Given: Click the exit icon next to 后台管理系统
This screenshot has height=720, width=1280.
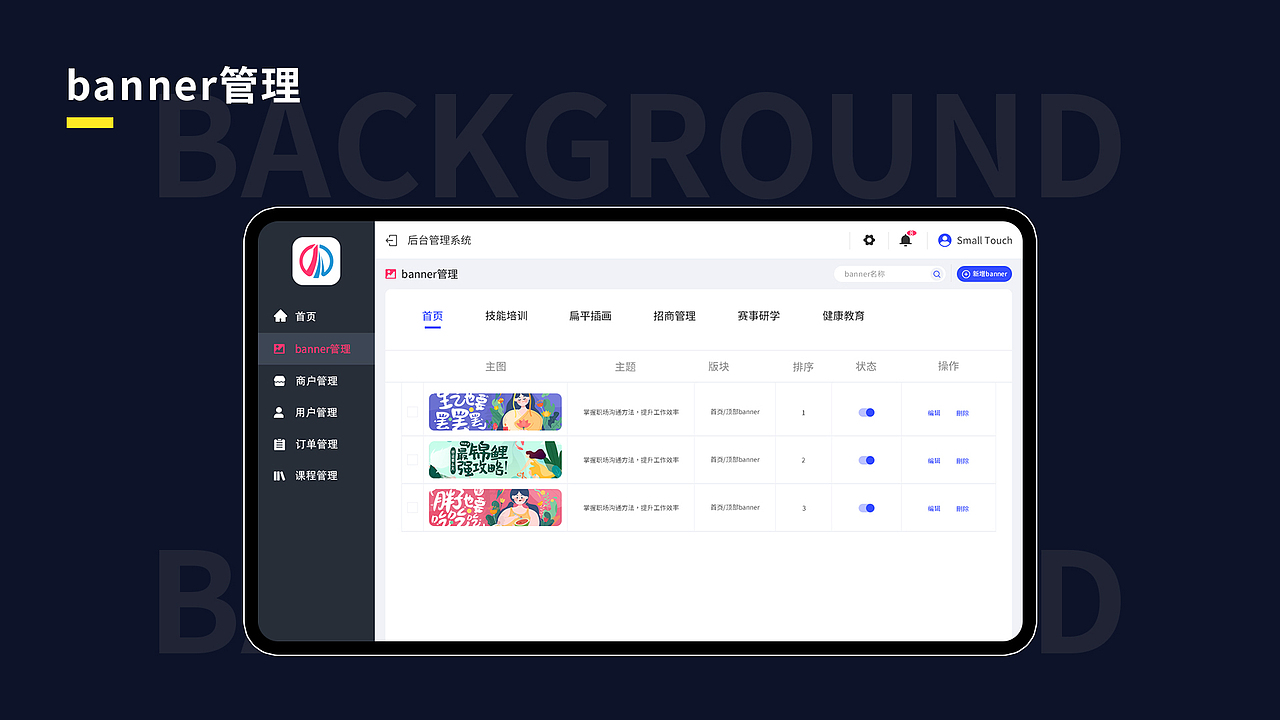Looking at the screenshot, I should click(x=392, y=241).
